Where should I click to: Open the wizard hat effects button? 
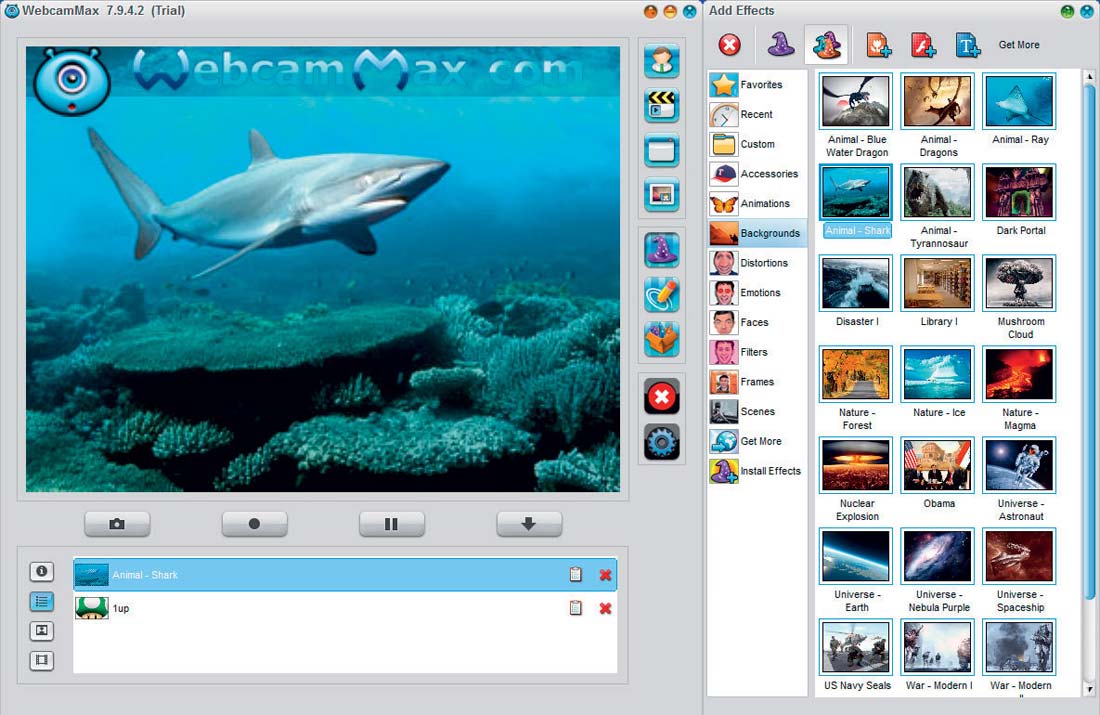click(x=662, y=250)
